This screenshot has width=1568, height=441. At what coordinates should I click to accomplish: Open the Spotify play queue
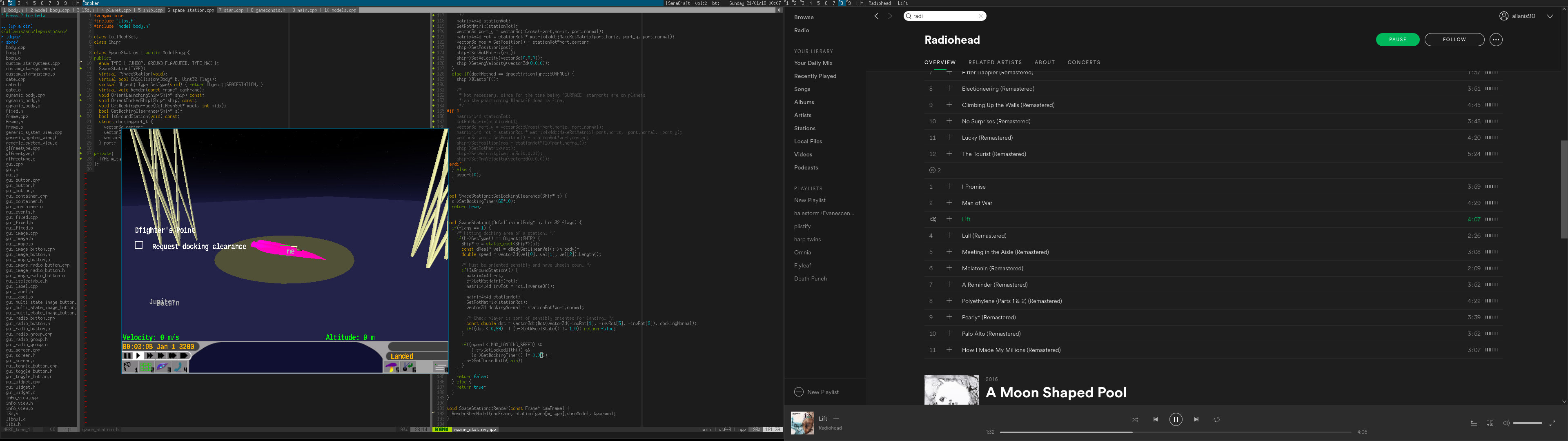pos(1474,423)
